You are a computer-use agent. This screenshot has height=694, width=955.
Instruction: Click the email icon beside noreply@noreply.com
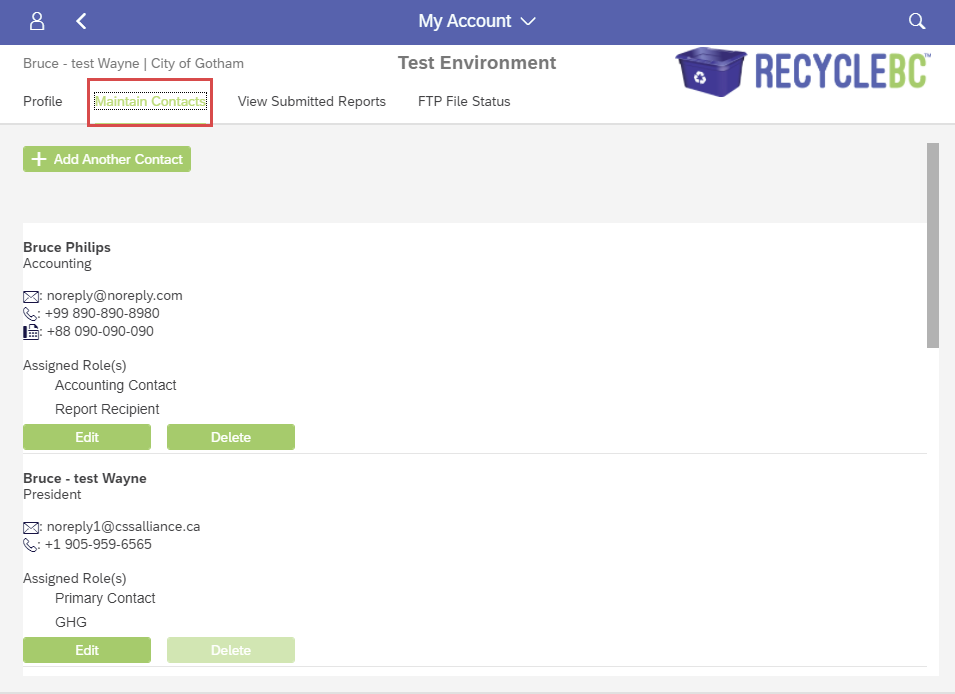click(x=30, y=297)
